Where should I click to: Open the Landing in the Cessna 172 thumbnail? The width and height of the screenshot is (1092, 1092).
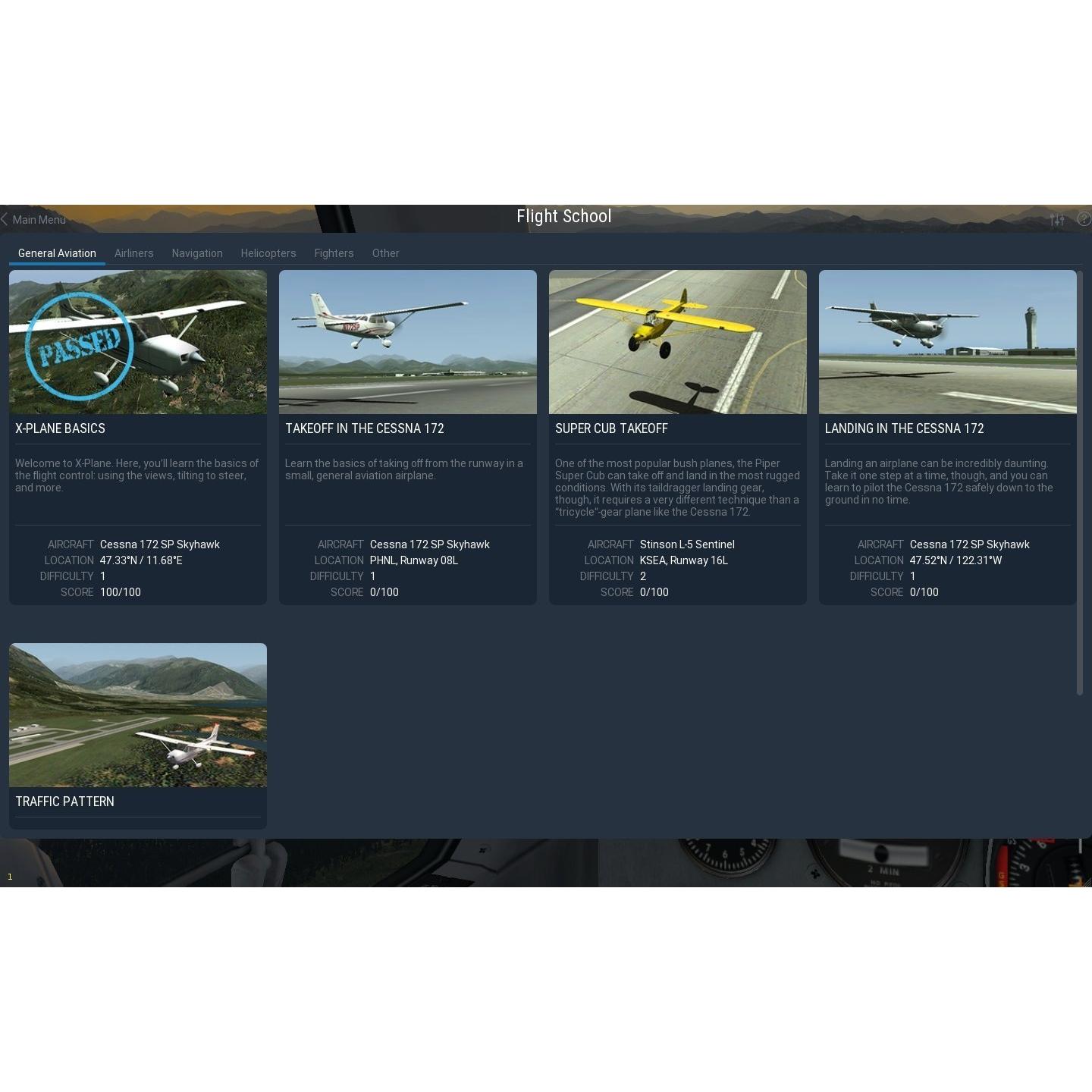(948, 342)
